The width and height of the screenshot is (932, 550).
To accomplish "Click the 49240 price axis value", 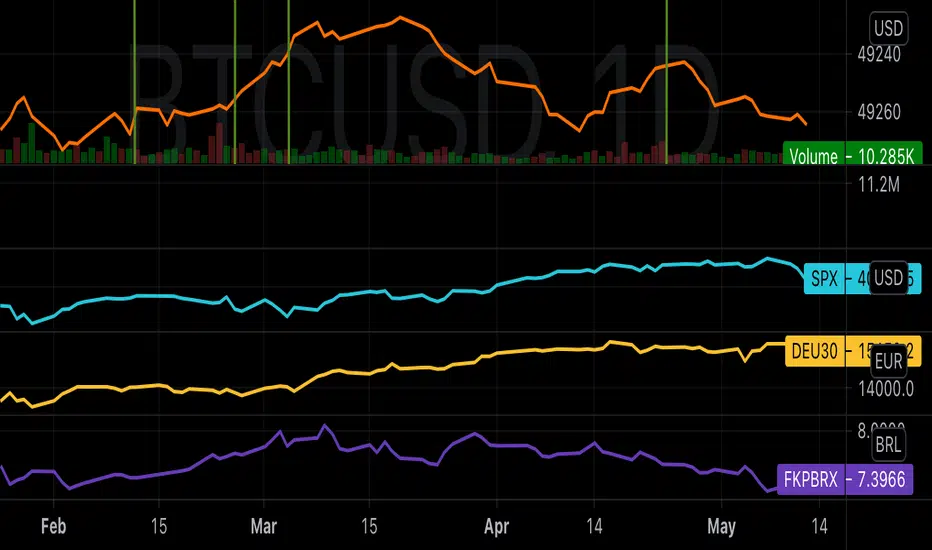I will click(x=879, y=55).
